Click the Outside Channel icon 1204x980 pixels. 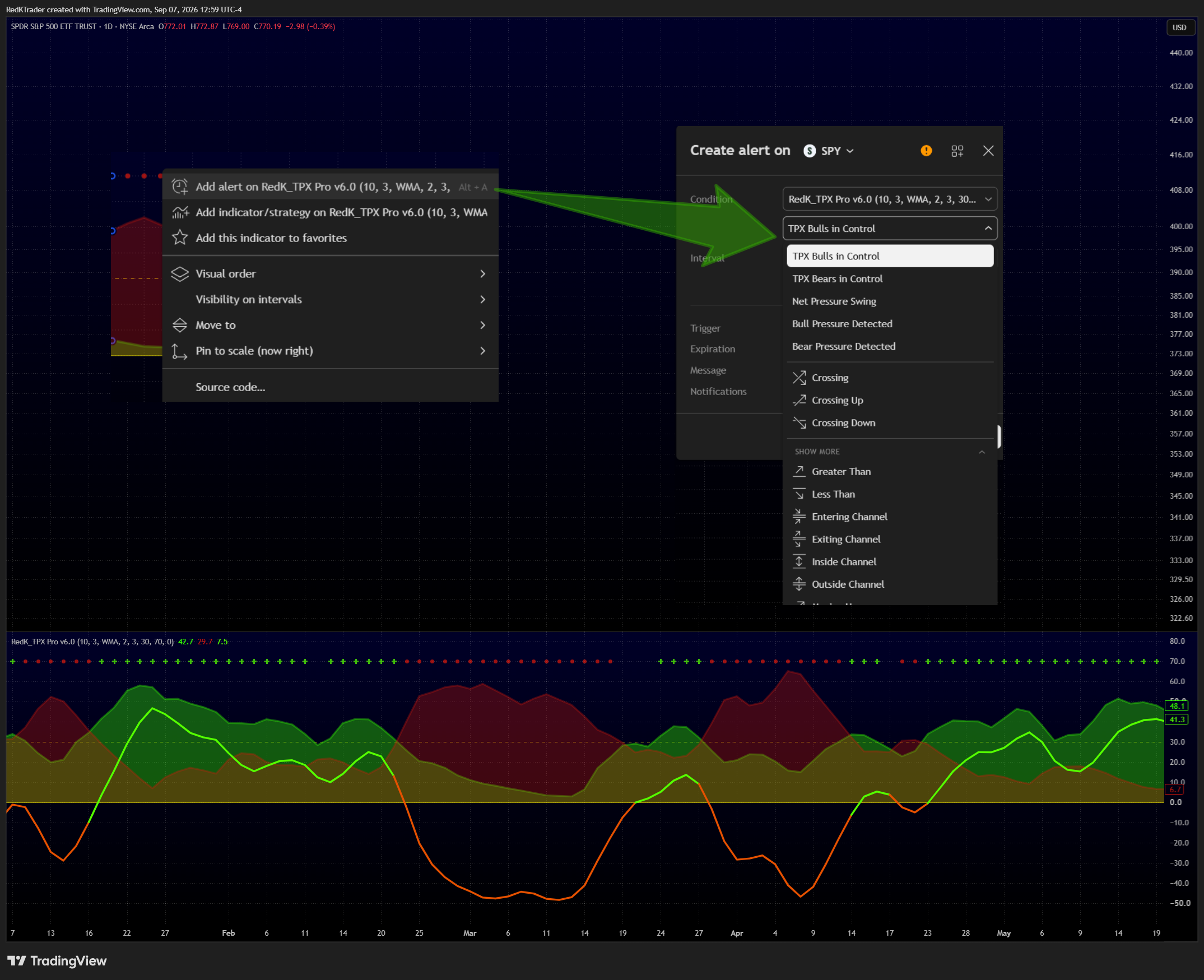(x=799, y=584)
